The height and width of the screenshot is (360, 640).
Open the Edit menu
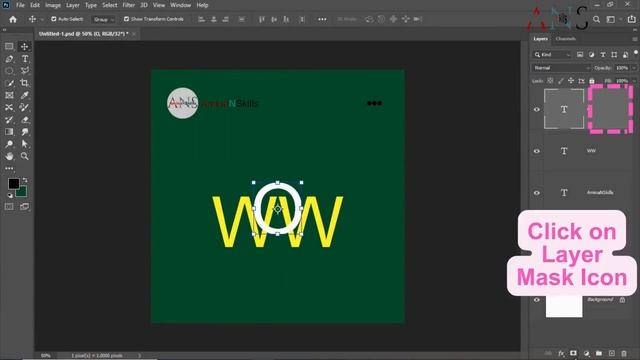tap(35, 5)
